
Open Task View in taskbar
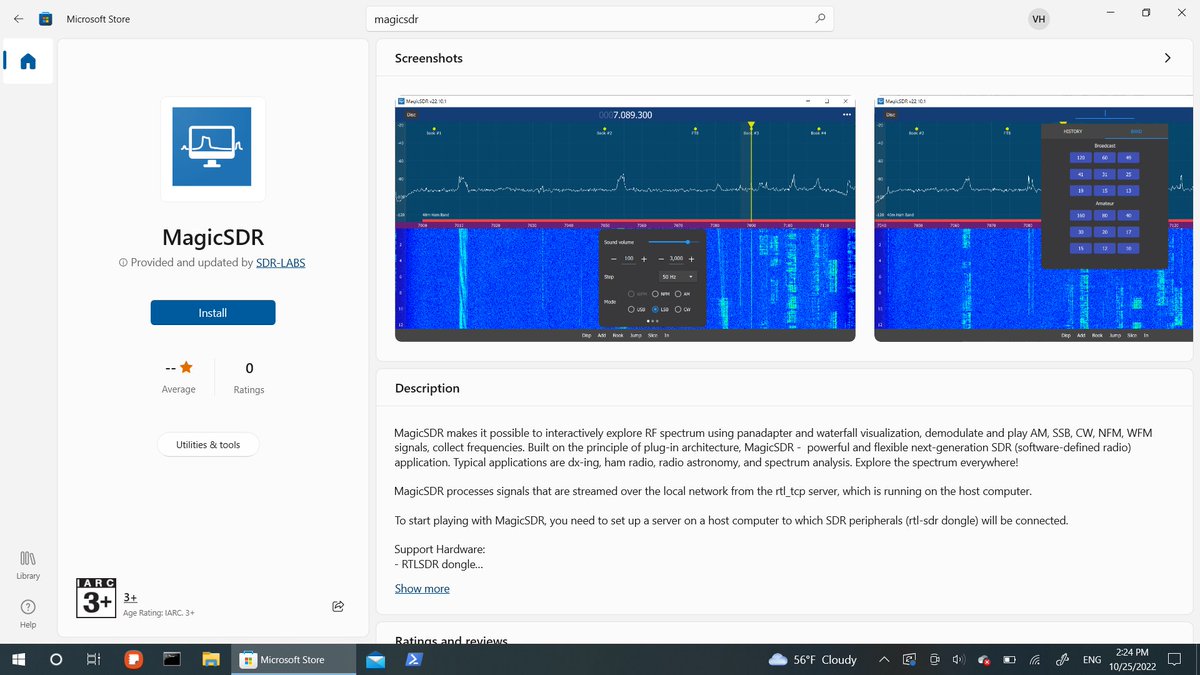93,660
